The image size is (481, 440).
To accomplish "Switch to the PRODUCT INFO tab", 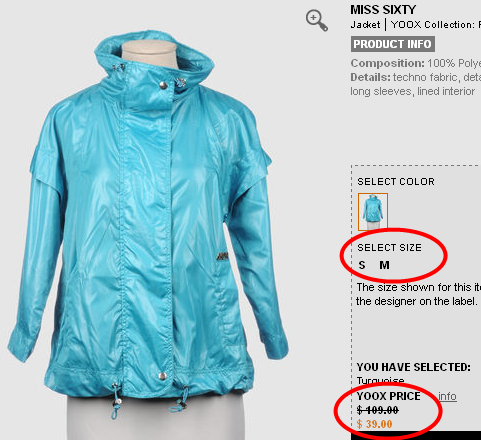I will click(393, 44).
